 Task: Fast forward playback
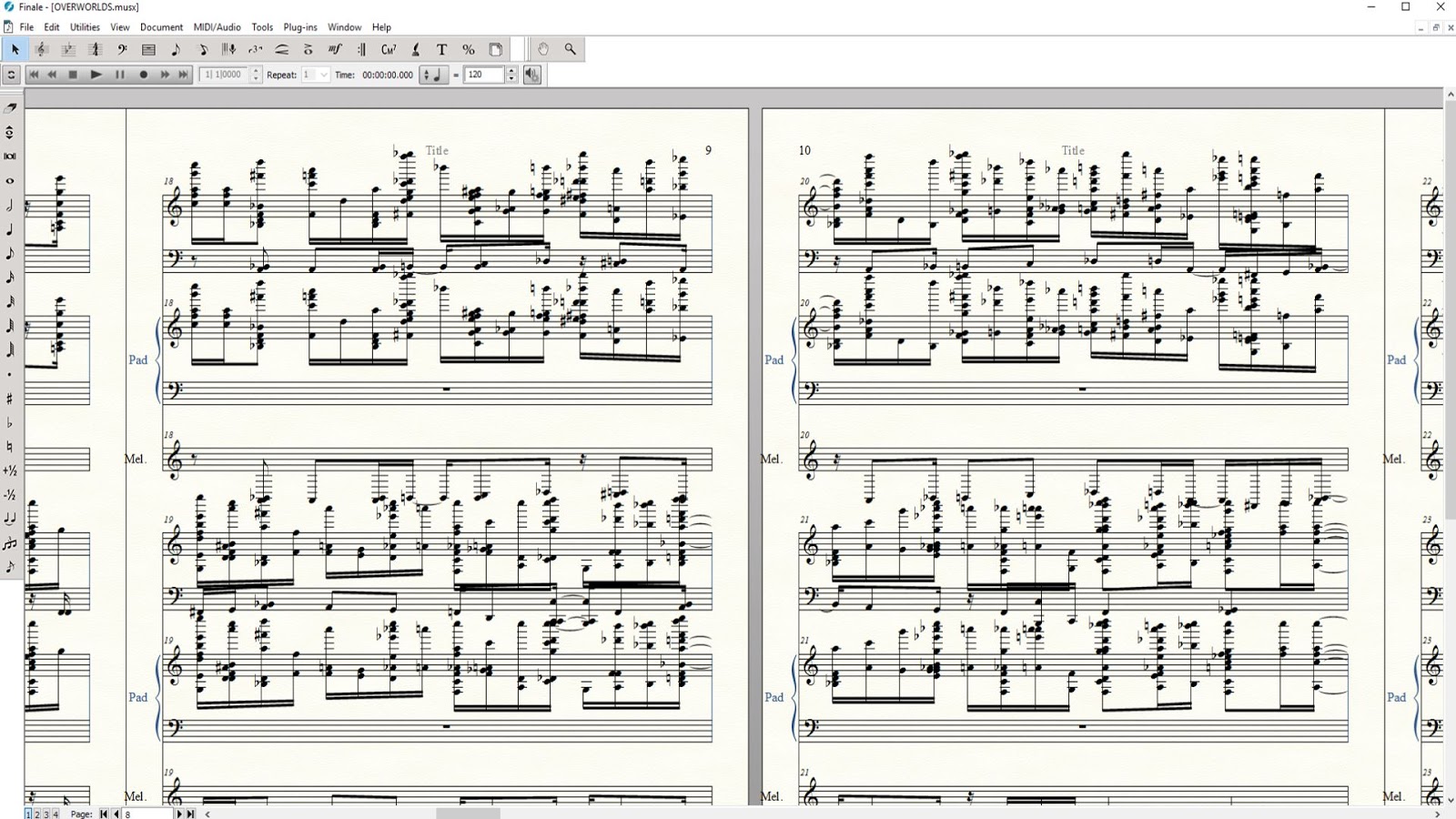[165, 75]
